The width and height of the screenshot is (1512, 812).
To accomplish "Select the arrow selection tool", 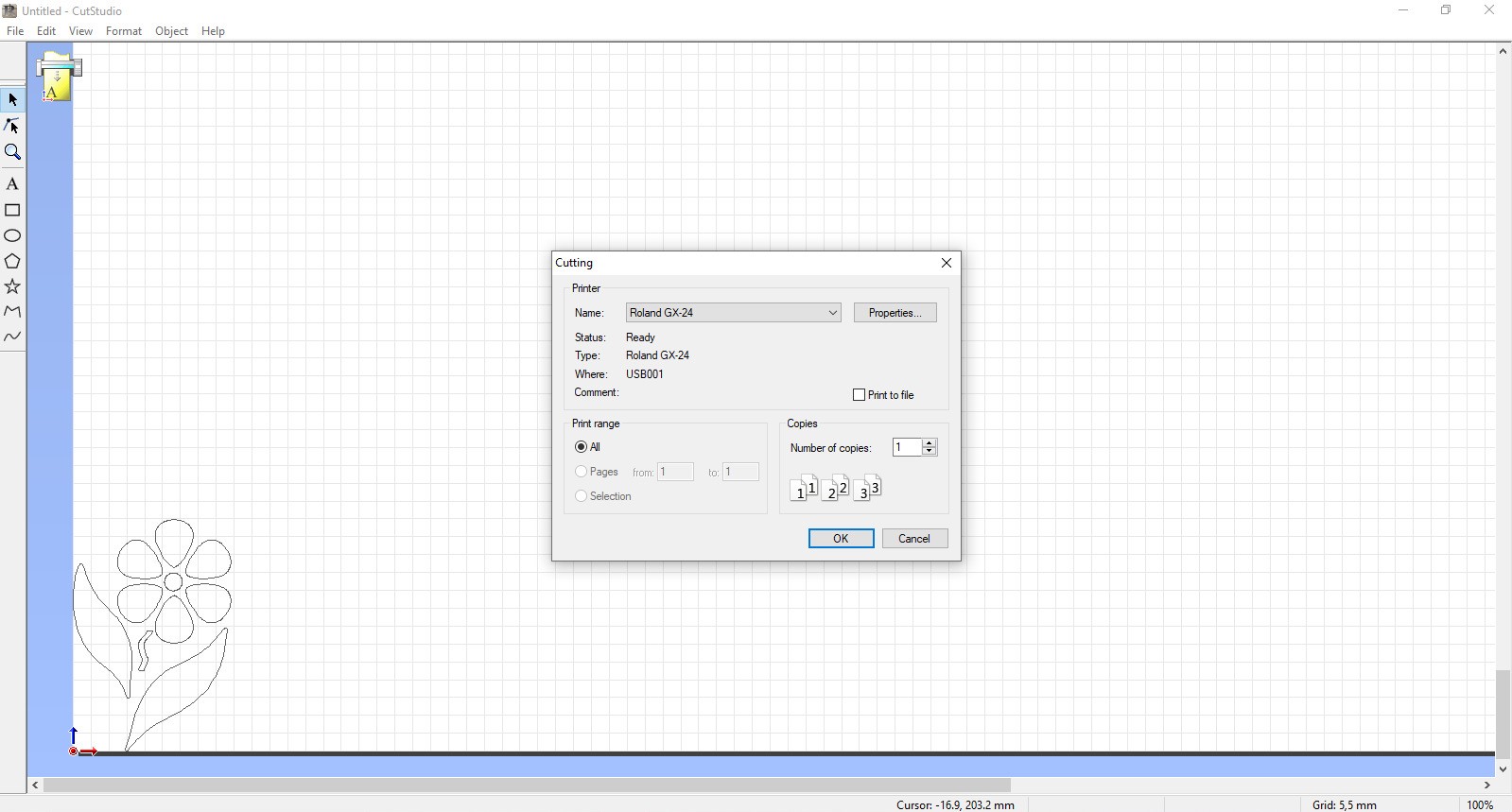I will coord(12,99).
